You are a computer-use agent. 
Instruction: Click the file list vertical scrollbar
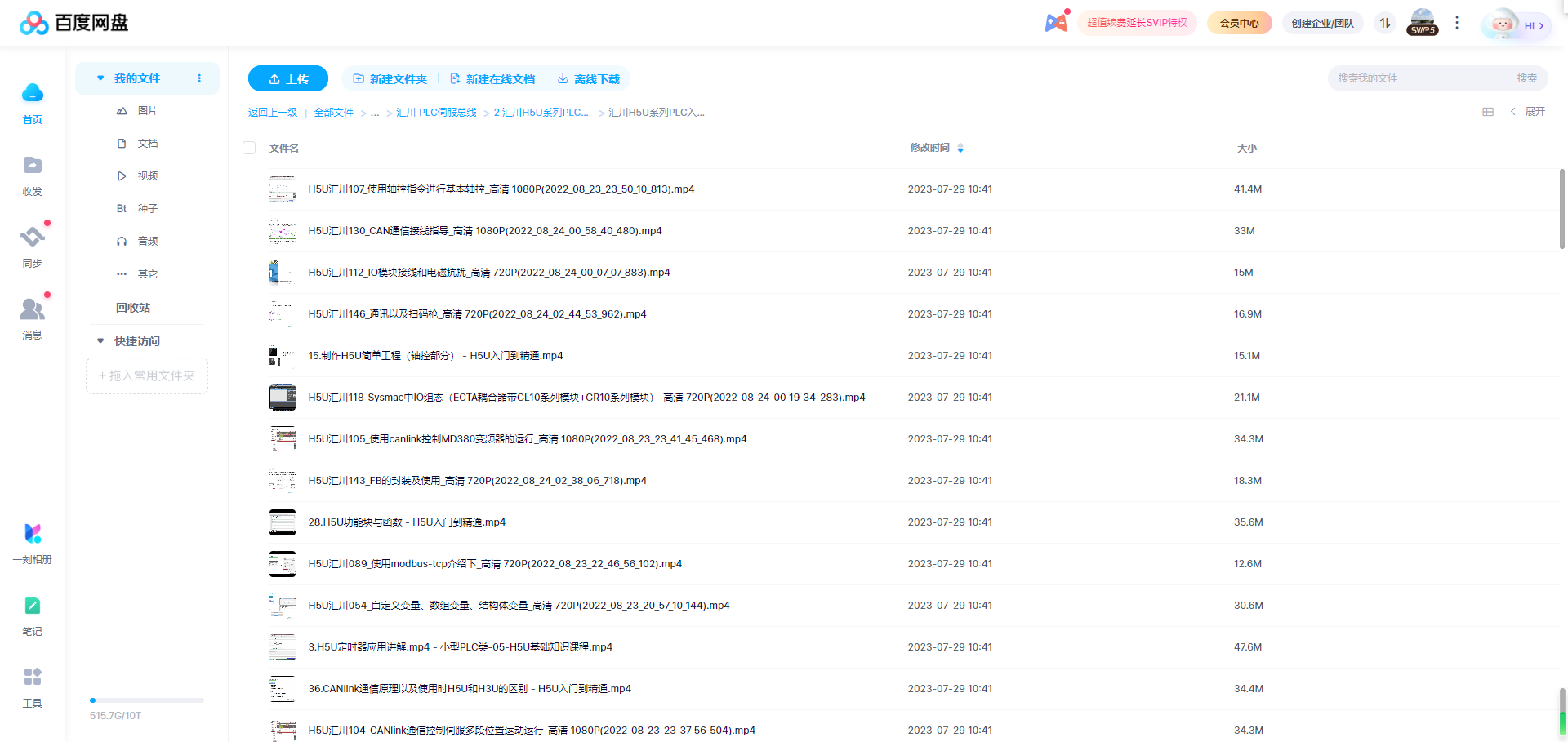tap(1562, 209)
